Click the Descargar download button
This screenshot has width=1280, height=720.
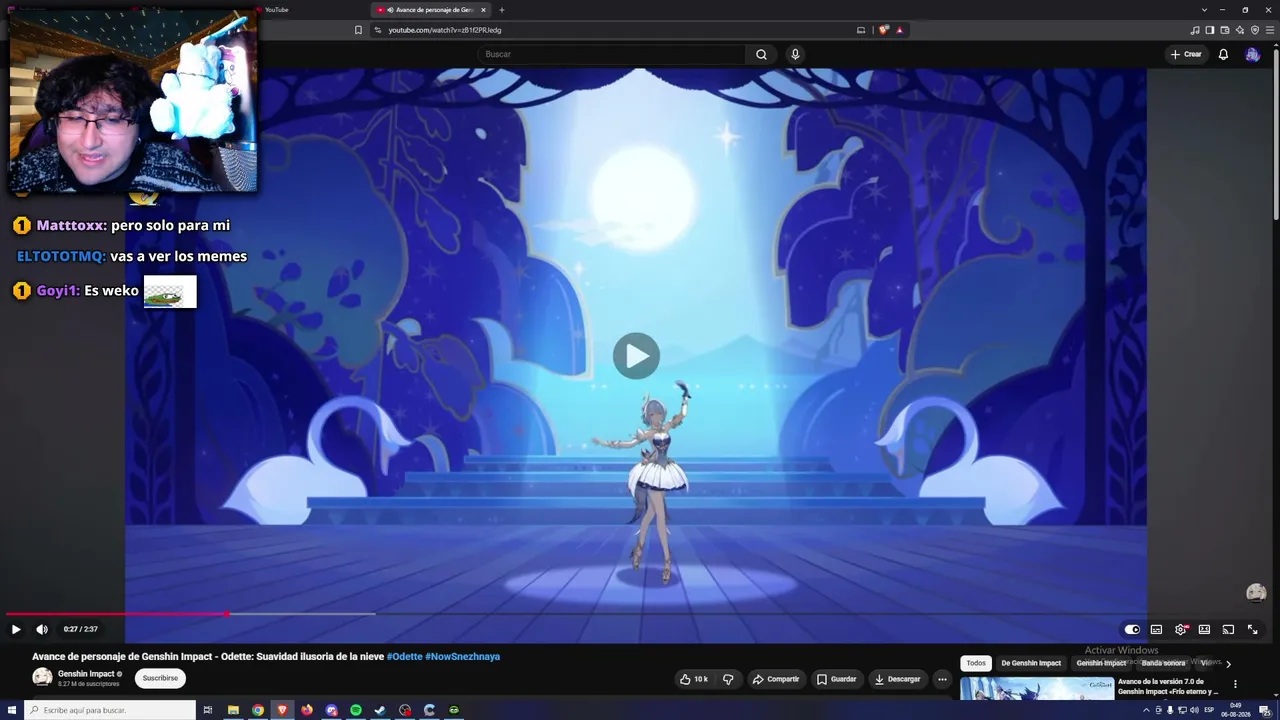click(897, 679)
